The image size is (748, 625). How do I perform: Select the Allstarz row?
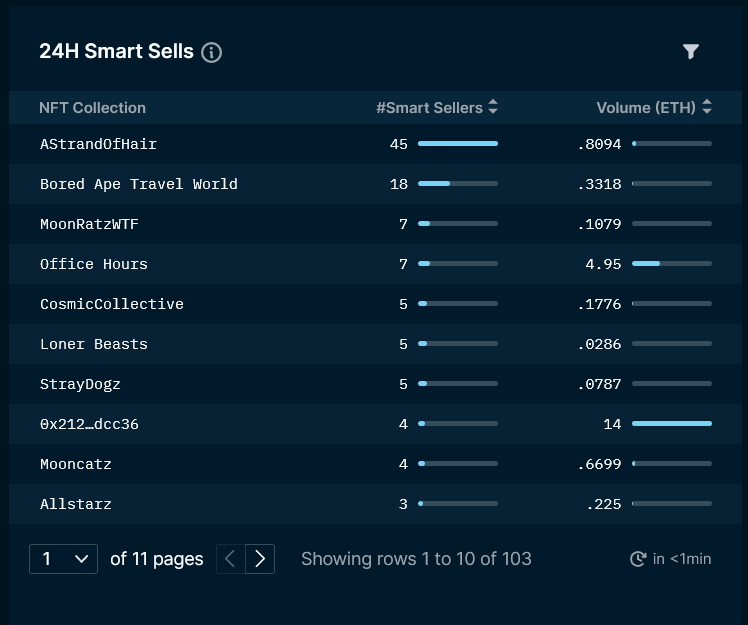click(x=375, y=504)
